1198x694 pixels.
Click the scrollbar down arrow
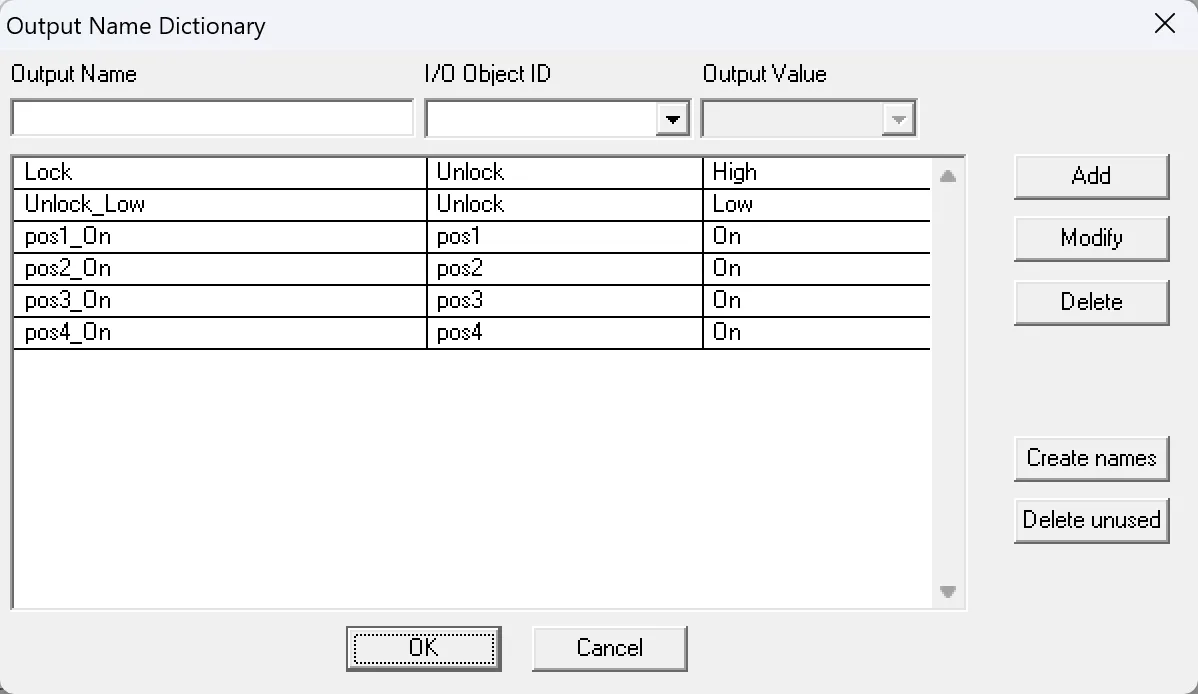click(x=948, y=591)
